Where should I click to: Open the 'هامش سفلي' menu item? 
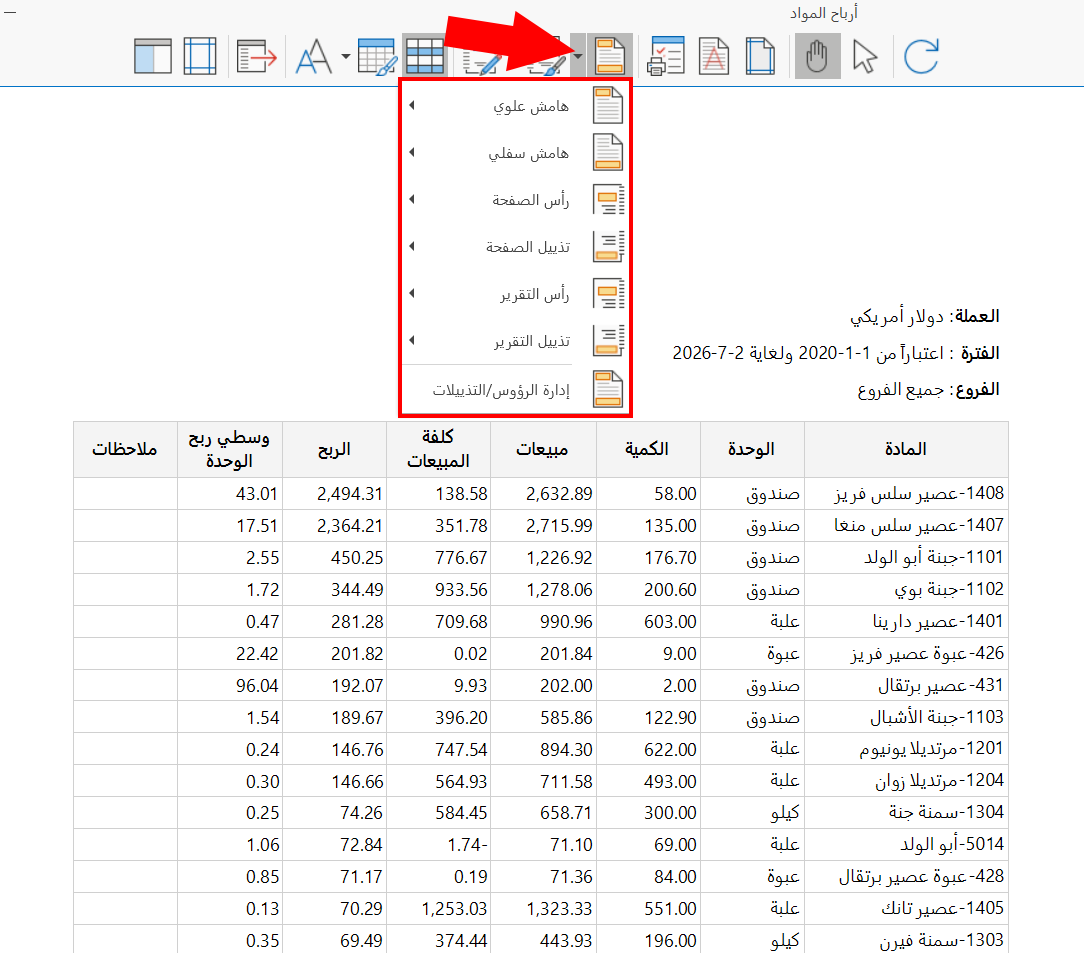coord(516,153)
